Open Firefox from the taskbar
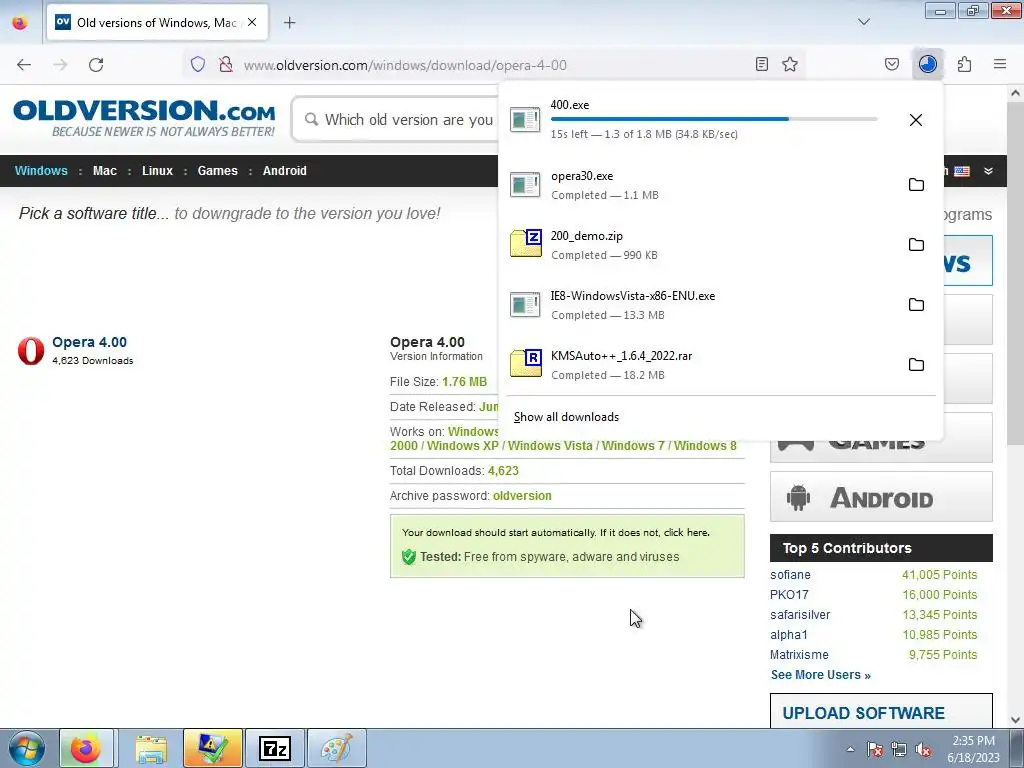 86,748
